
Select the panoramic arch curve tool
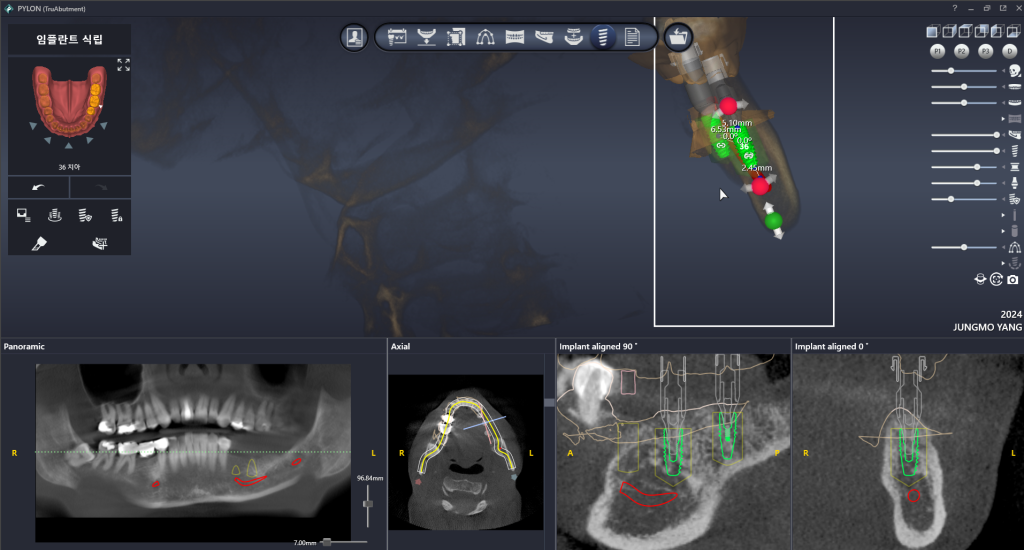pos(485,38)
